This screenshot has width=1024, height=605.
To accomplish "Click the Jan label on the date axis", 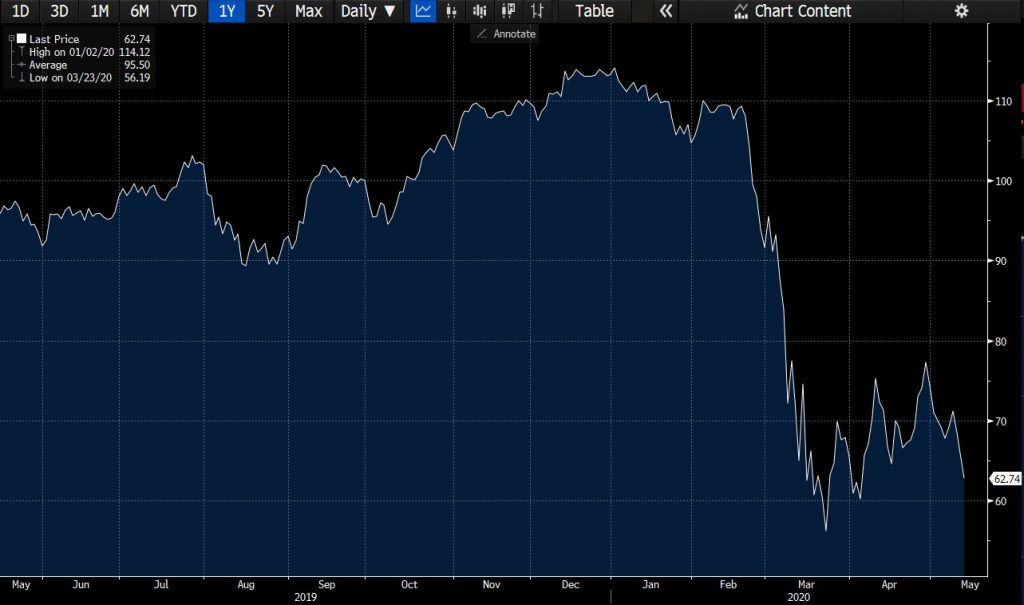I will tap(650, 584).
